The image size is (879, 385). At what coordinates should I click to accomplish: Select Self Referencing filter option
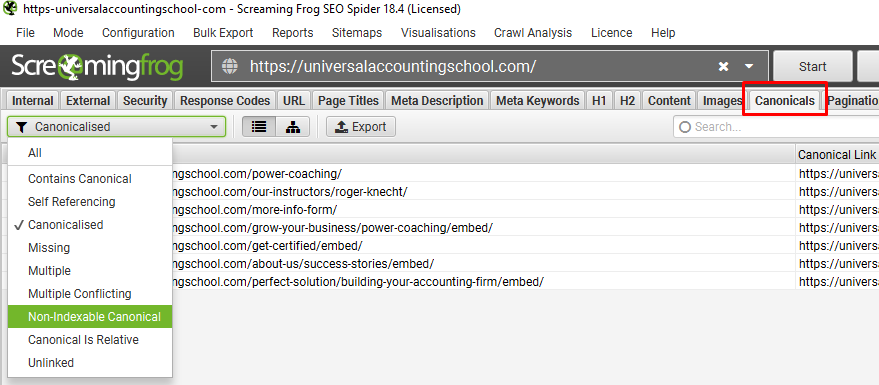[90, 202]
